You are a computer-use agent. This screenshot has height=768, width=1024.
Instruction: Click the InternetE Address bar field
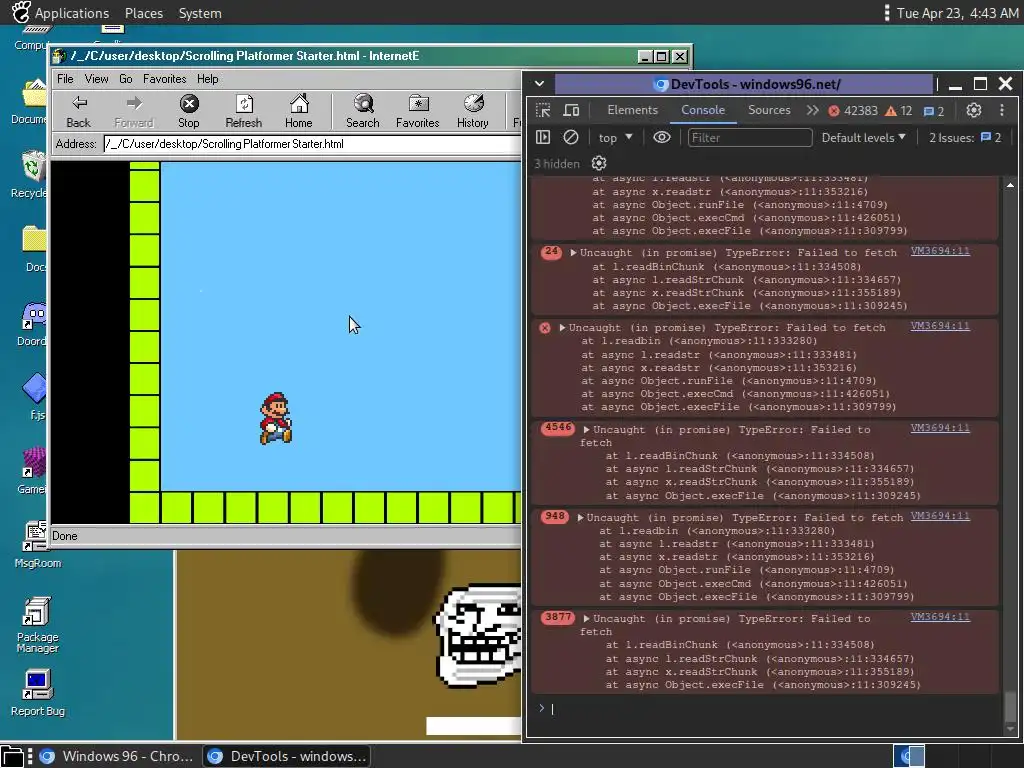(312, 144)
